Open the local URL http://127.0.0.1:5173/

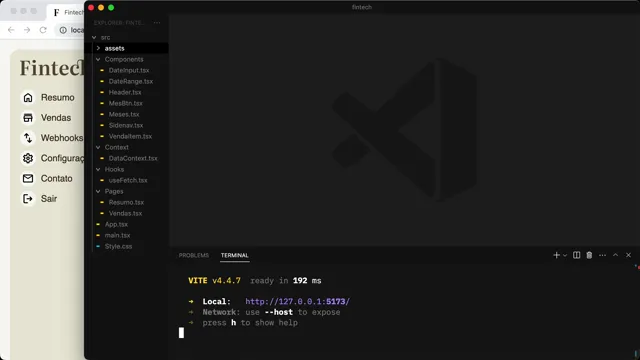point(298,302)
